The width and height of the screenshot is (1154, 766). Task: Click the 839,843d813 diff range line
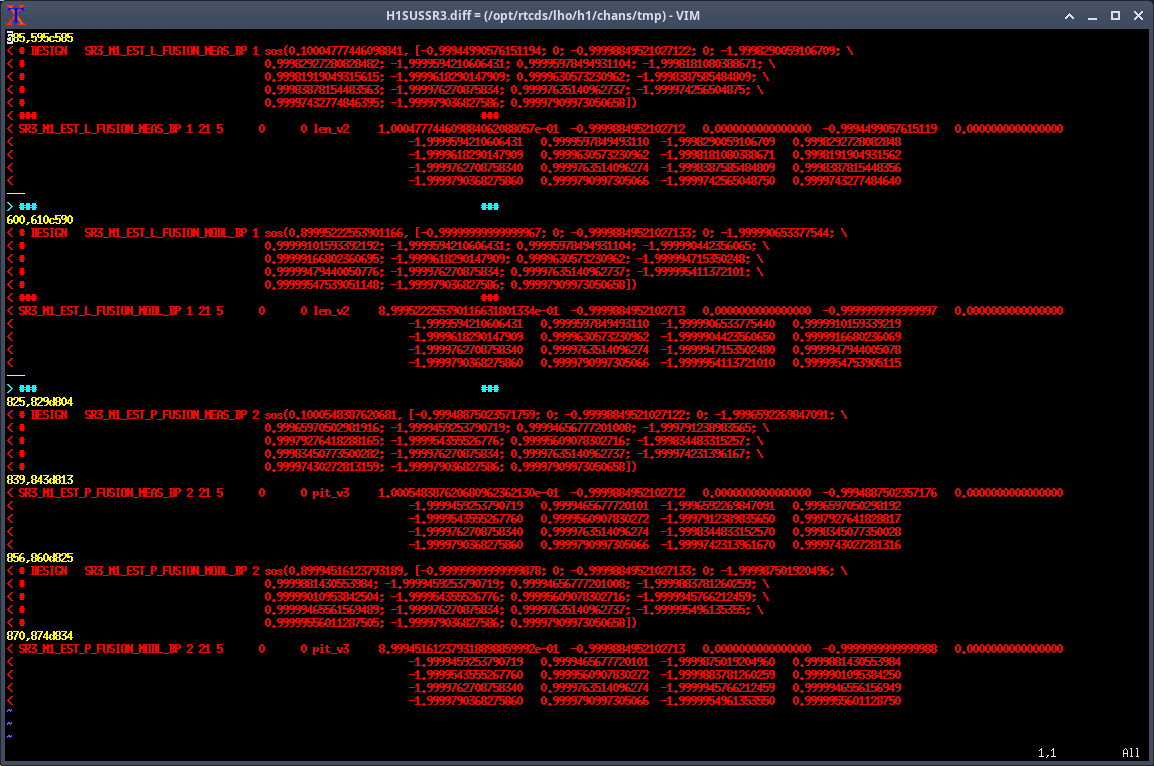(x=40, y=480)
